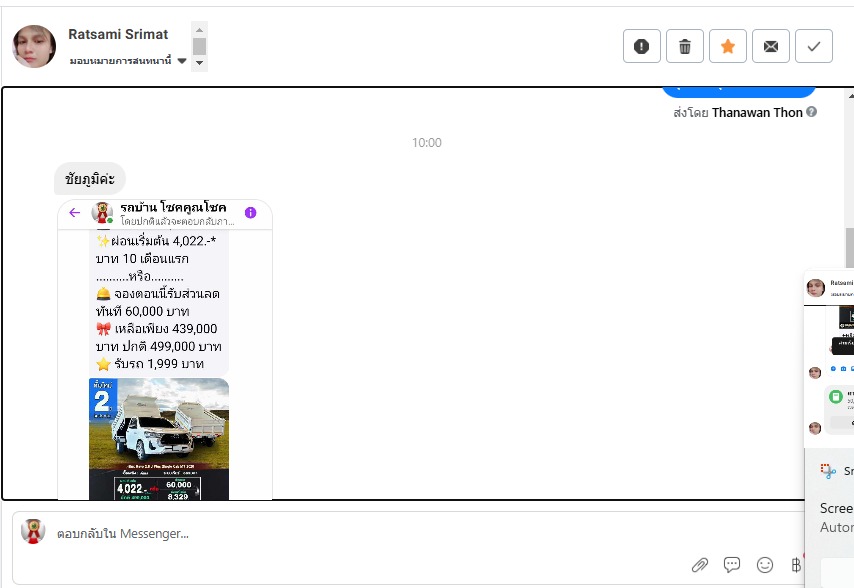This screenshot has width=854, height=588.
Task: Click down arrow of header scroll control
Action: click(x=199, y=63)
